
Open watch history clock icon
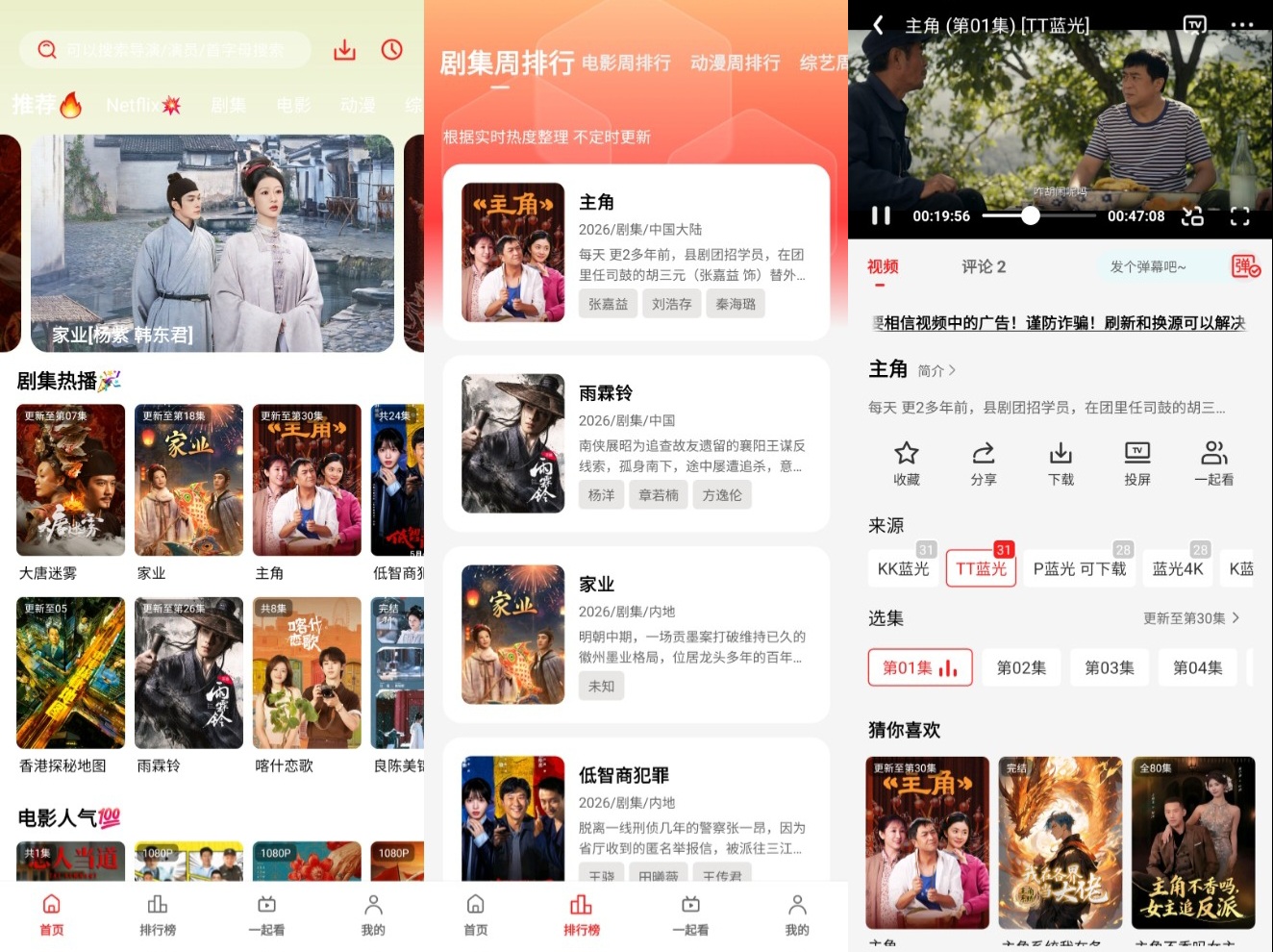click(391, 50)
